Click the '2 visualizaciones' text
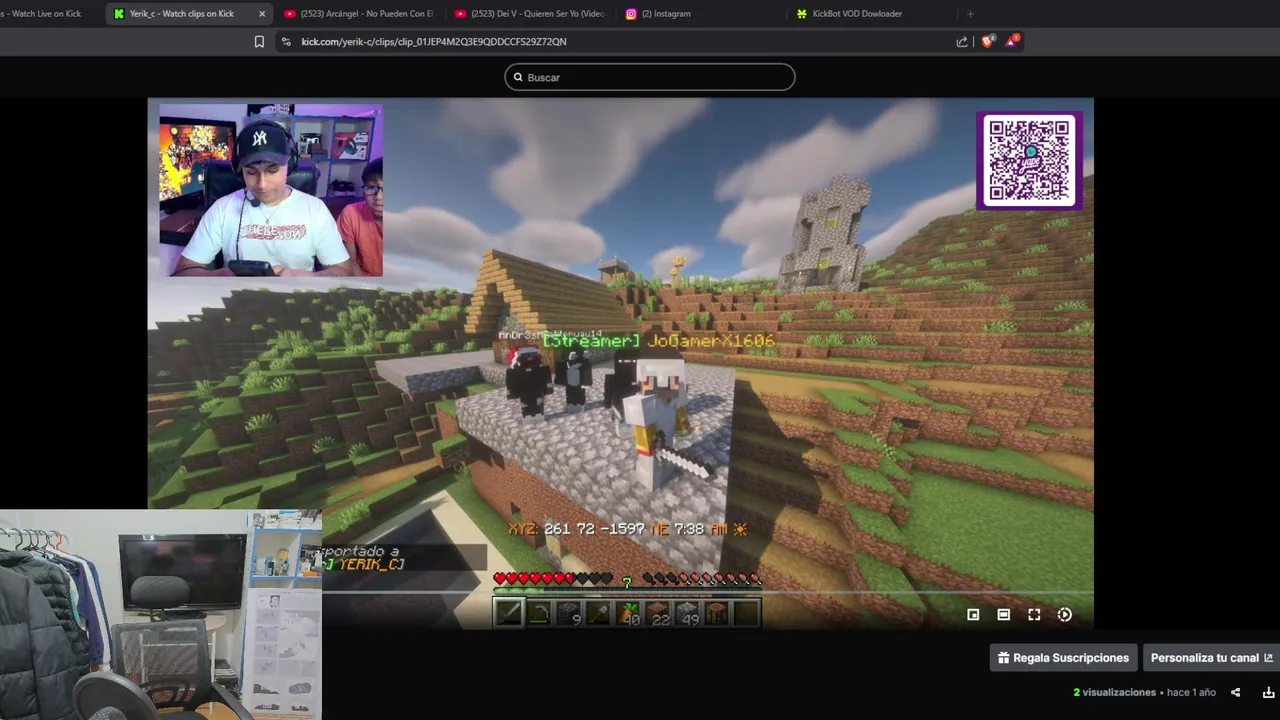 pyautogui.click(x=1115, y=692)
